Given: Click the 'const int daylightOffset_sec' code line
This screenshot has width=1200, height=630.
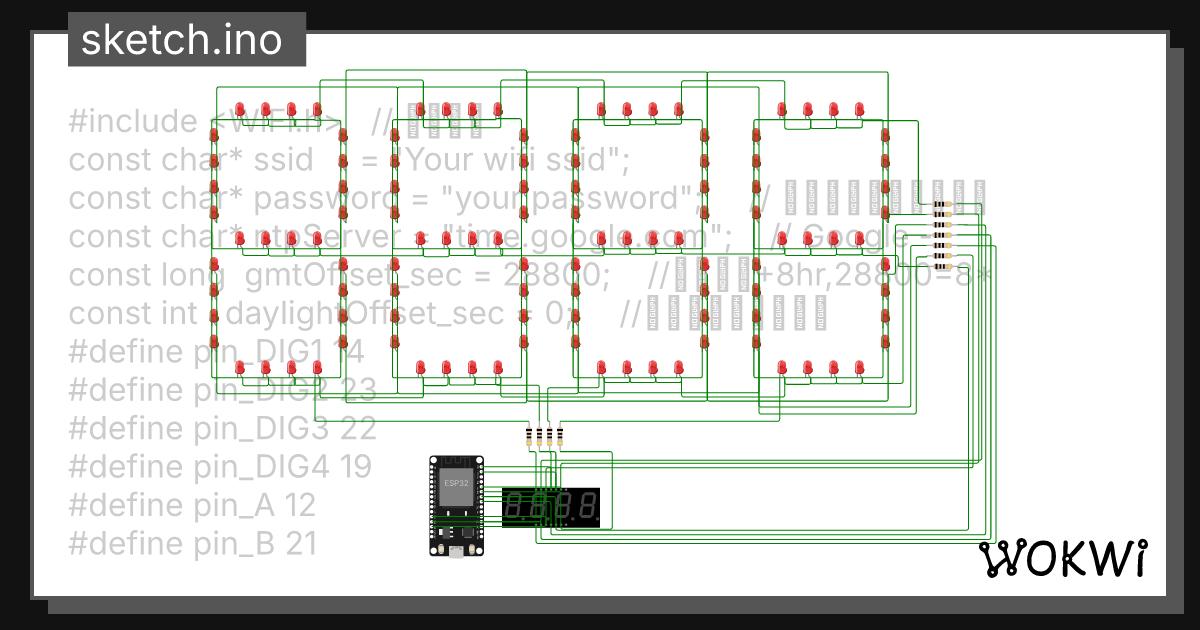Looking at the screenshot, I should point(447,313).
